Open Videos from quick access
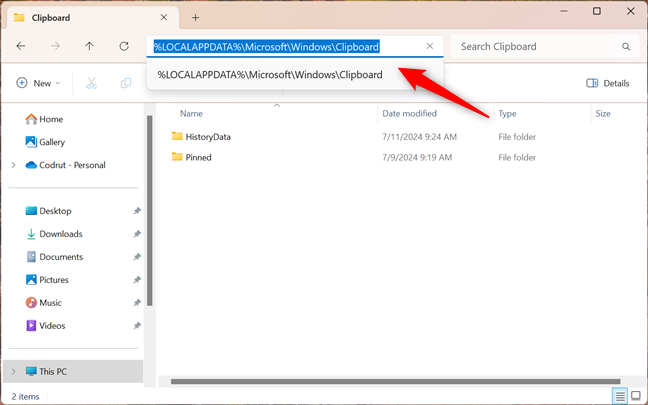Screen dimensions: 648x405 click(x=45, y=326)
